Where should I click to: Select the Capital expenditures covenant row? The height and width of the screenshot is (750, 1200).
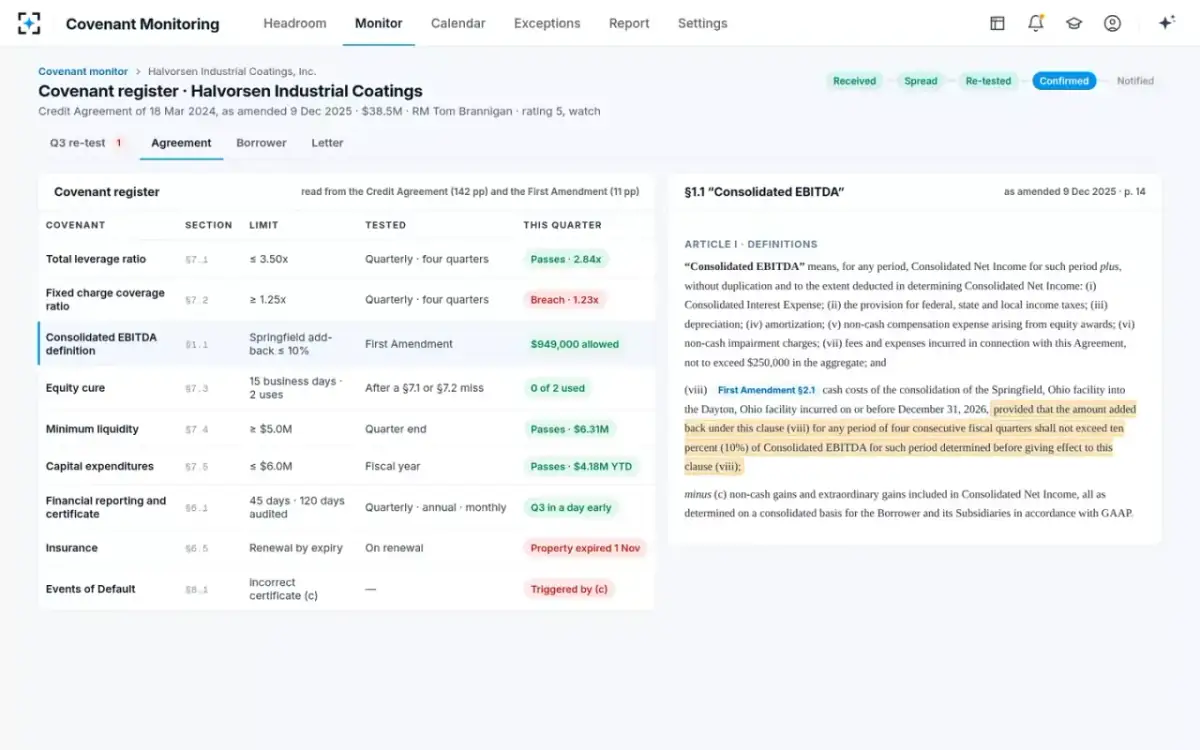(x=346, y=466)
